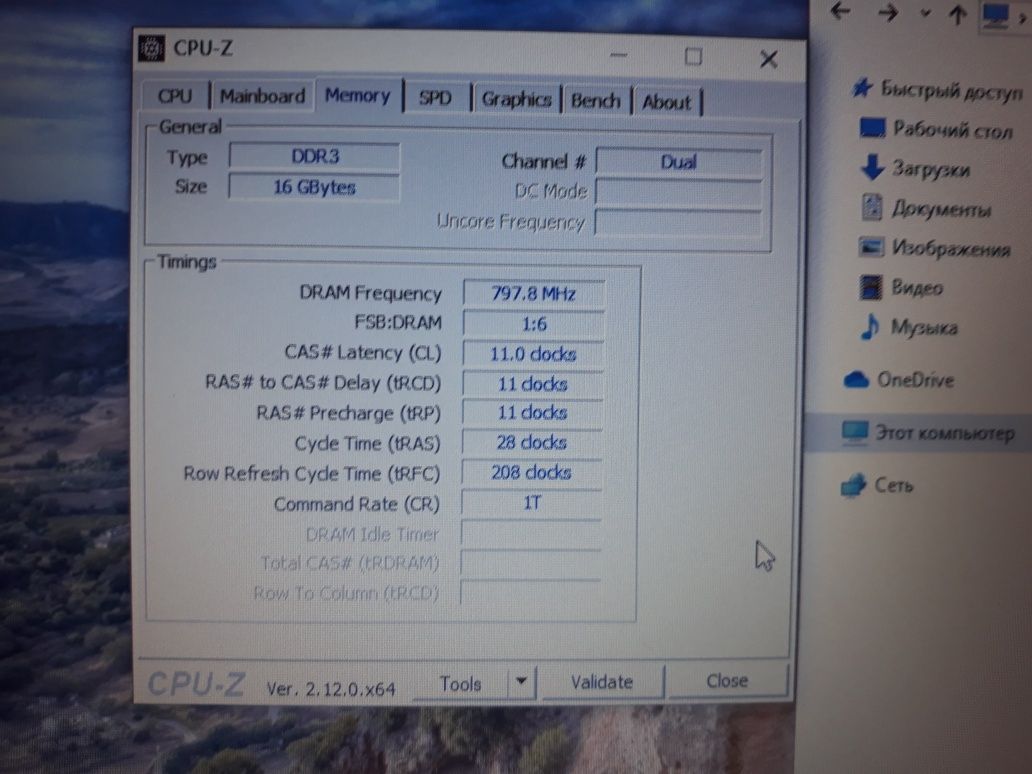1032x774 pixels.
Task: Click the Dual channel value
Action: [x=679, y=162]
